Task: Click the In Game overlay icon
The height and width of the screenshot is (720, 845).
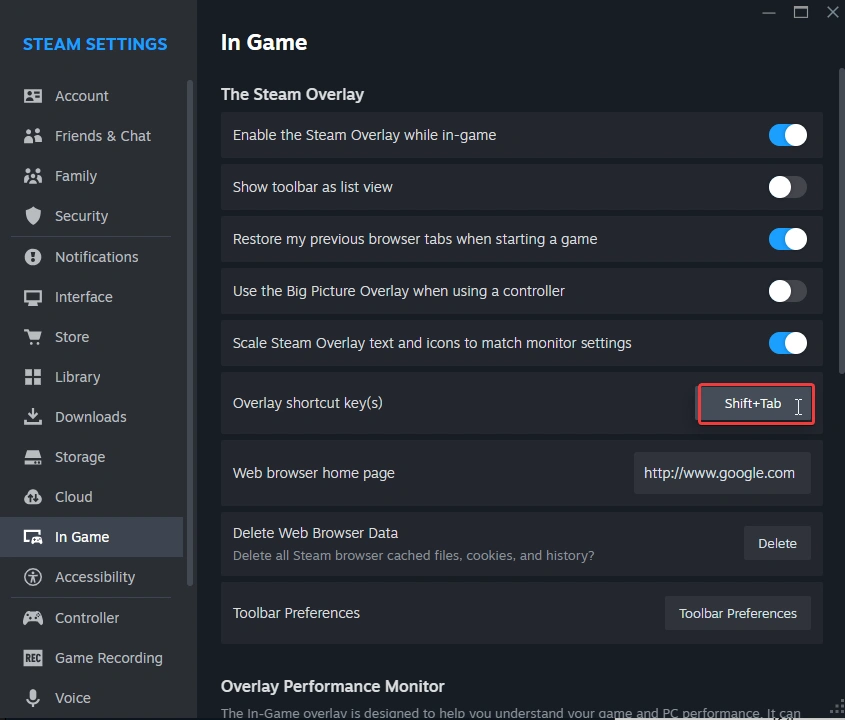Action: (33, 537)
